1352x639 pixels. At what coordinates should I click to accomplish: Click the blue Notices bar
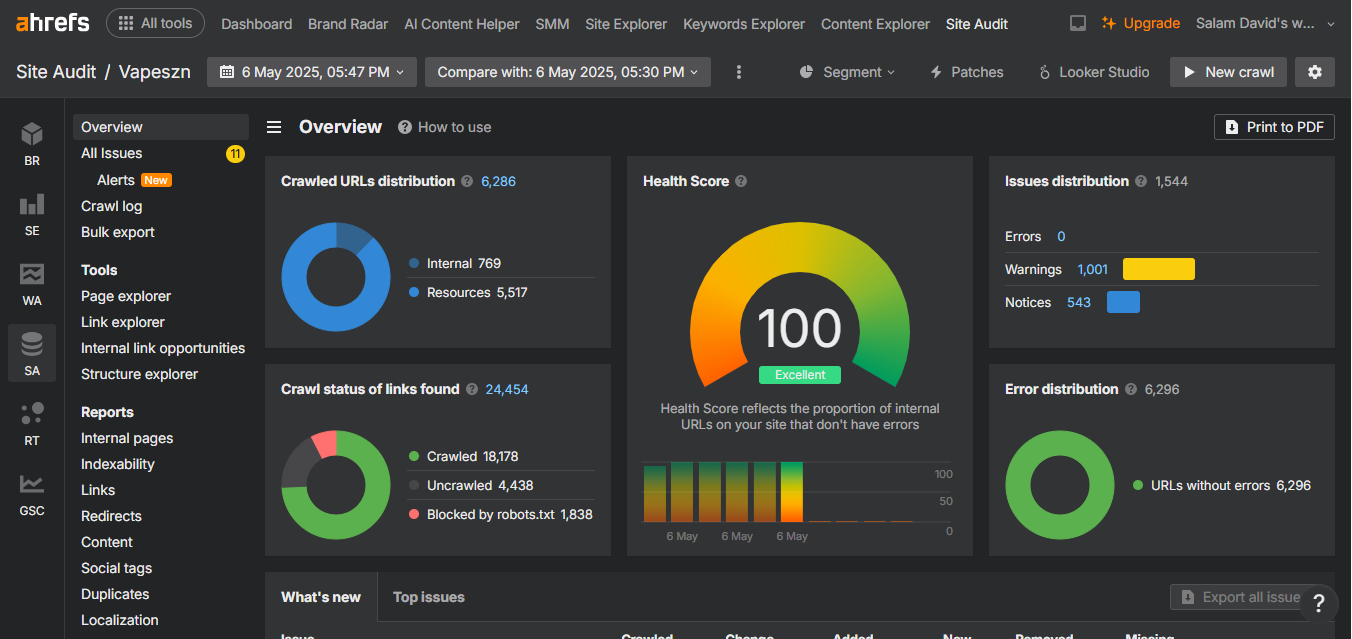click(1123, 302)
